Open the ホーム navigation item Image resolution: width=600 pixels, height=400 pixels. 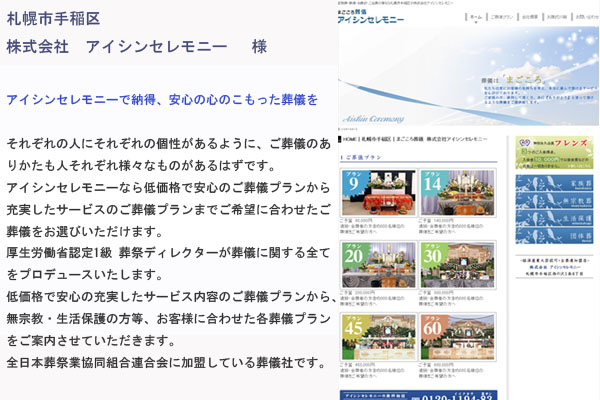[476, 17]
